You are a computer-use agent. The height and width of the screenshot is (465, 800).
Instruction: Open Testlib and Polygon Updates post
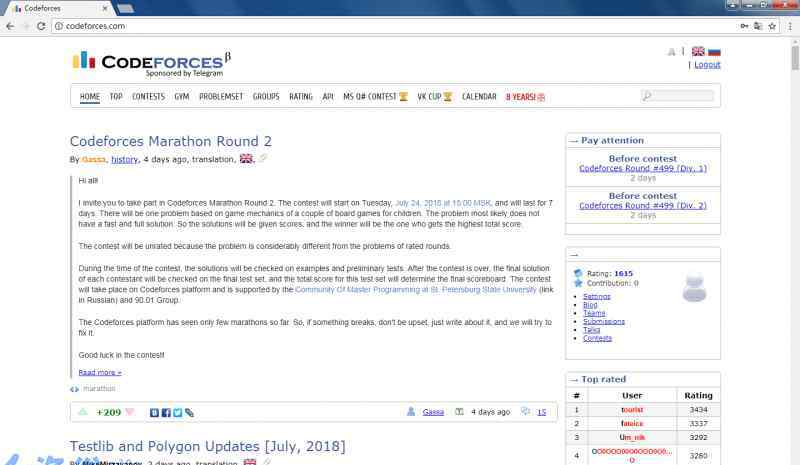[208, 446]
